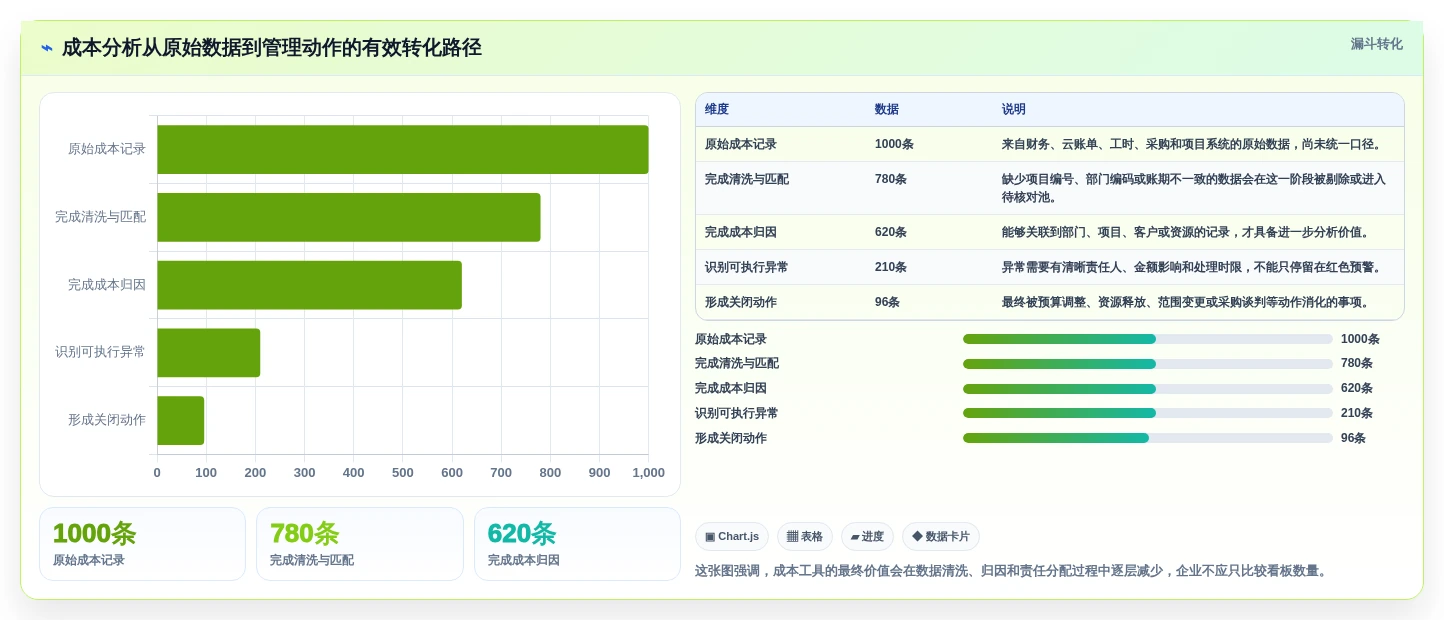Screen dimensions: 1444x620
Task: Click the 识别可执行异常 chart bar
Action: (x=209, y=353)
